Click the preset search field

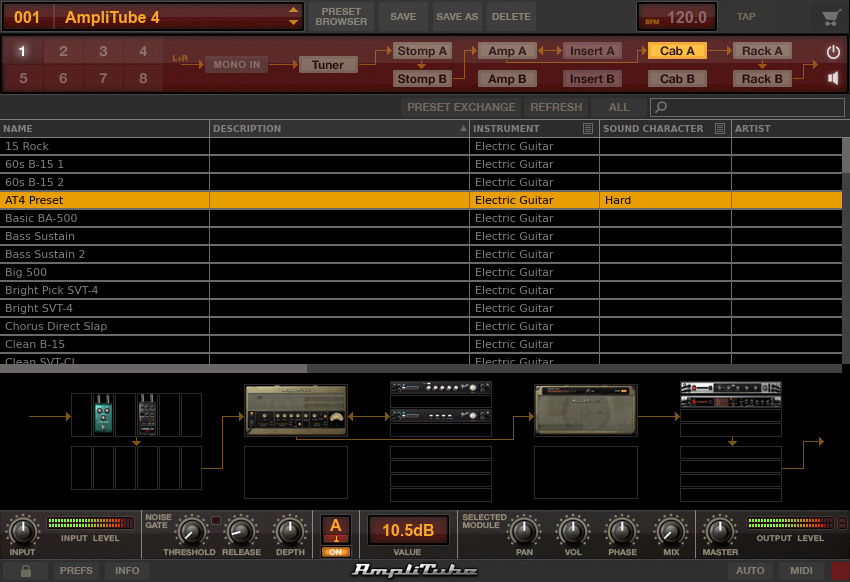pyautogui.click(x=748, y=107)
